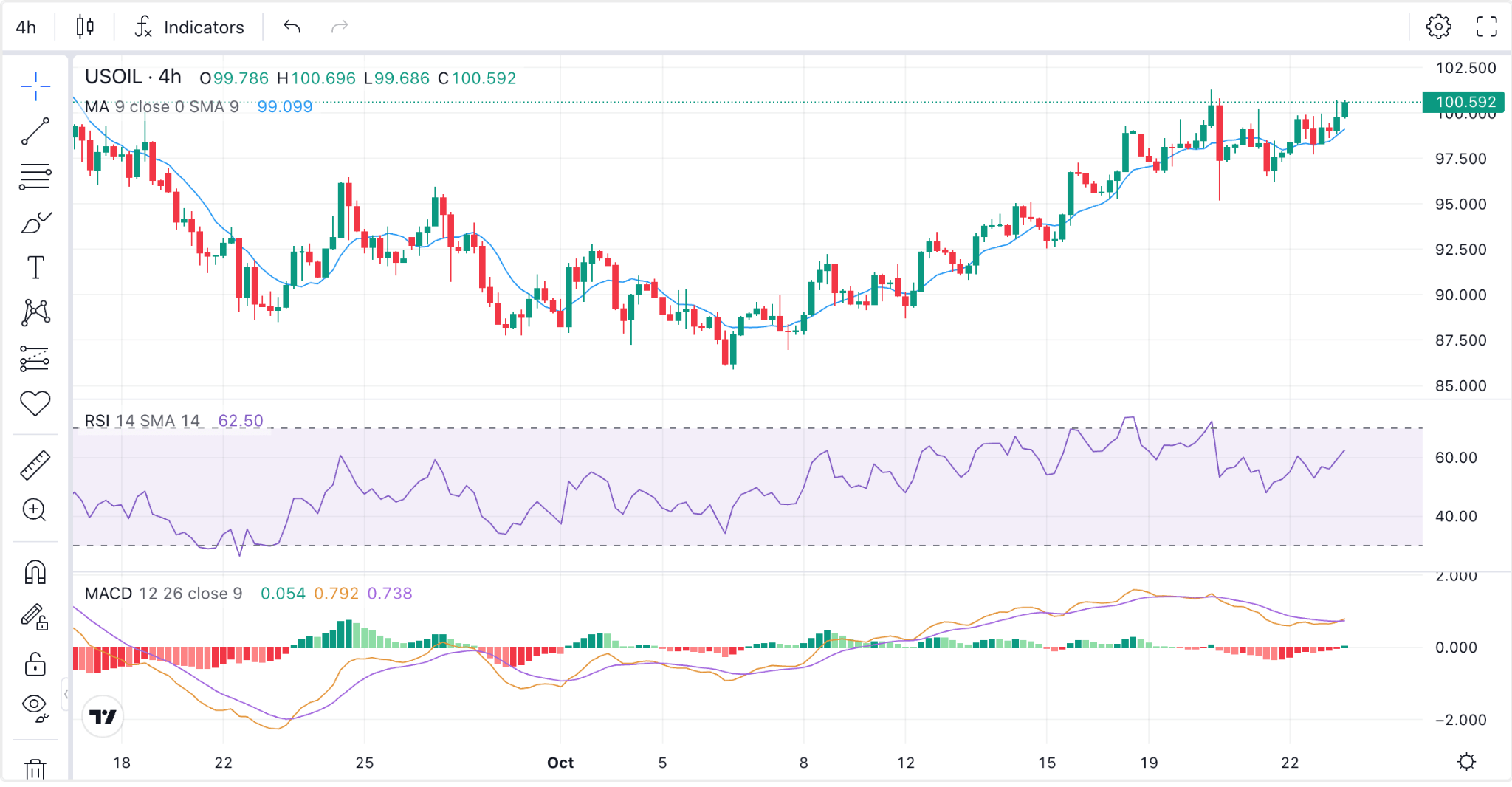Add chart to favorites heart icon
Viewport: 1512px width, 787px height.
pos(35,403)
